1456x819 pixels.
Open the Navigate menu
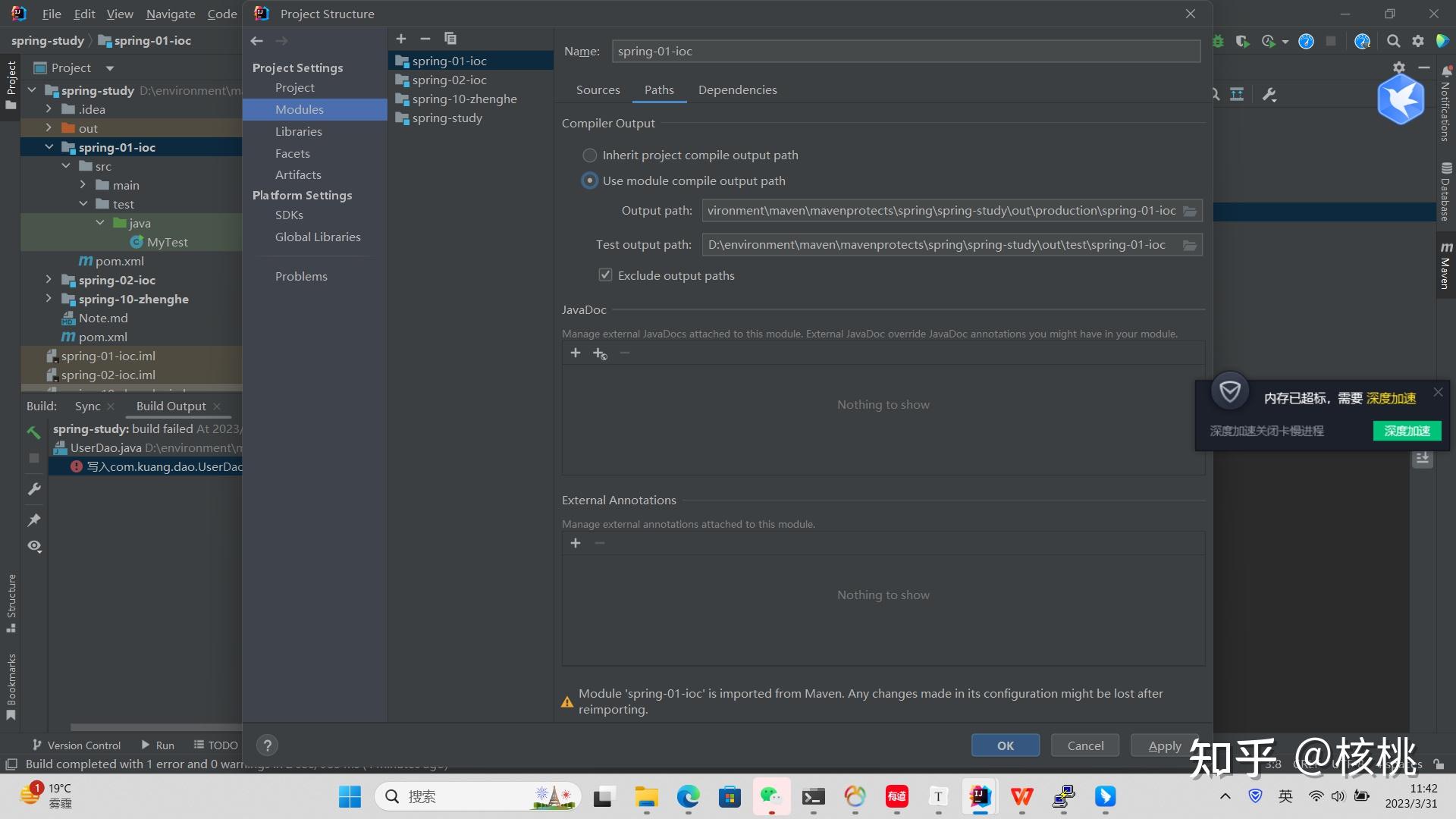pos(169,14)
